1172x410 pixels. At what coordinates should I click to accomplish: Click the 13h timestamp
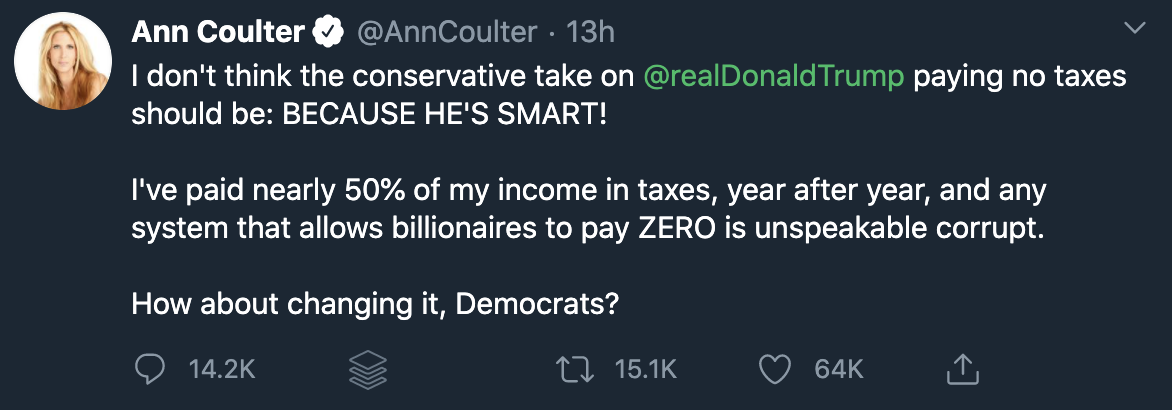pos(590,33)
